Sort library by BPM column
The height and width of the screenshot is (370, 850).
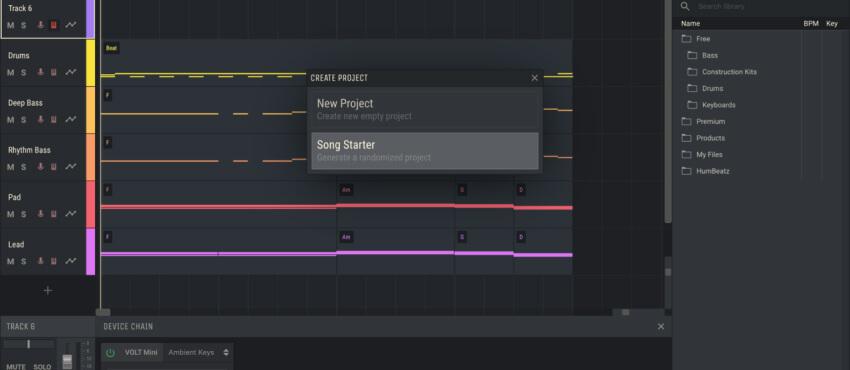811,24
